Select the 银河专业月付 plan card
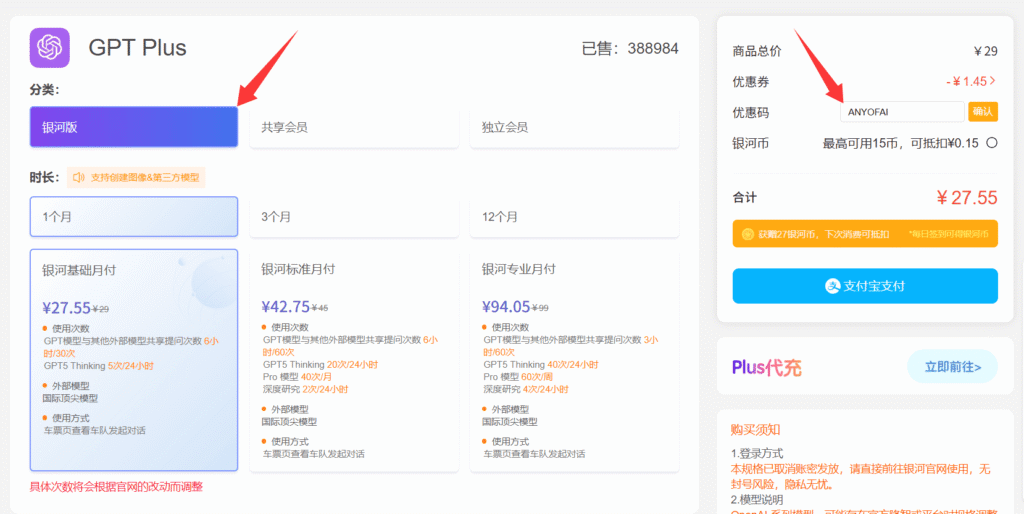The width and height of the screenshot is (1024, 514). click(x=575, y=360)
